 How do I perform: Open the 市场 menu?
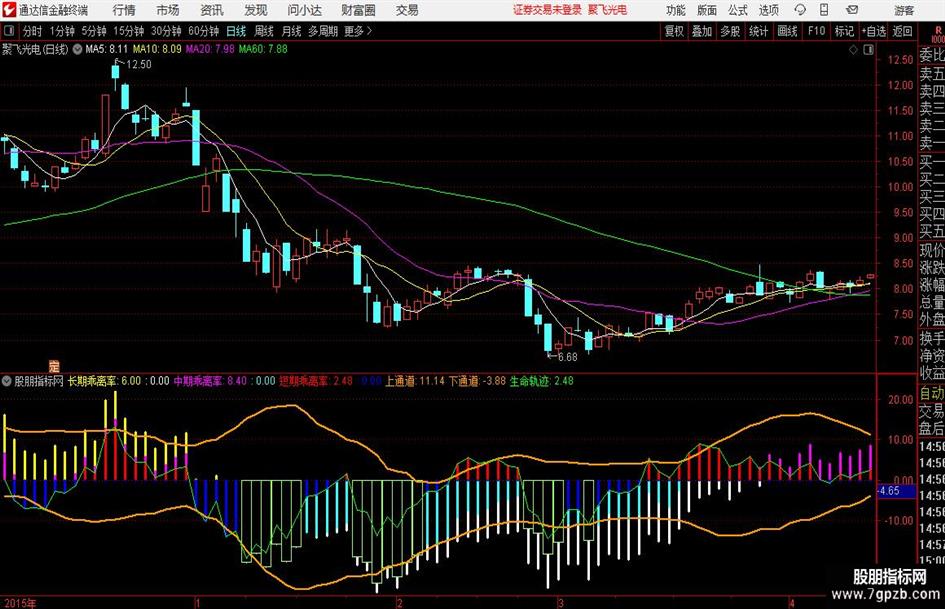click(168, 10)
